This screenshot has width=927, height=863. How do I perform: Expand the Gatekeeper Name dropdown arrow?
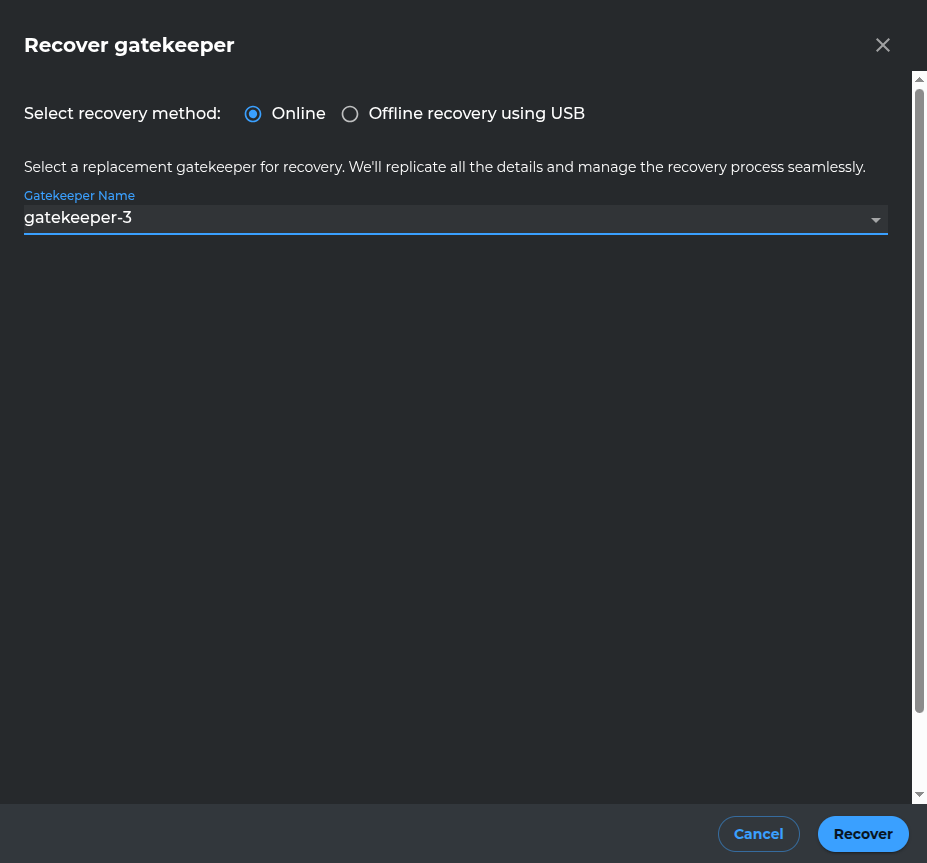click(875, 220)
